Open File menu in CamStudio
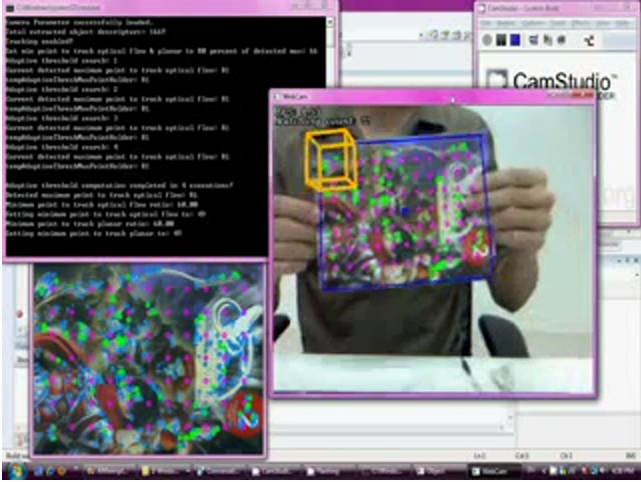 [x=486, y=24]
